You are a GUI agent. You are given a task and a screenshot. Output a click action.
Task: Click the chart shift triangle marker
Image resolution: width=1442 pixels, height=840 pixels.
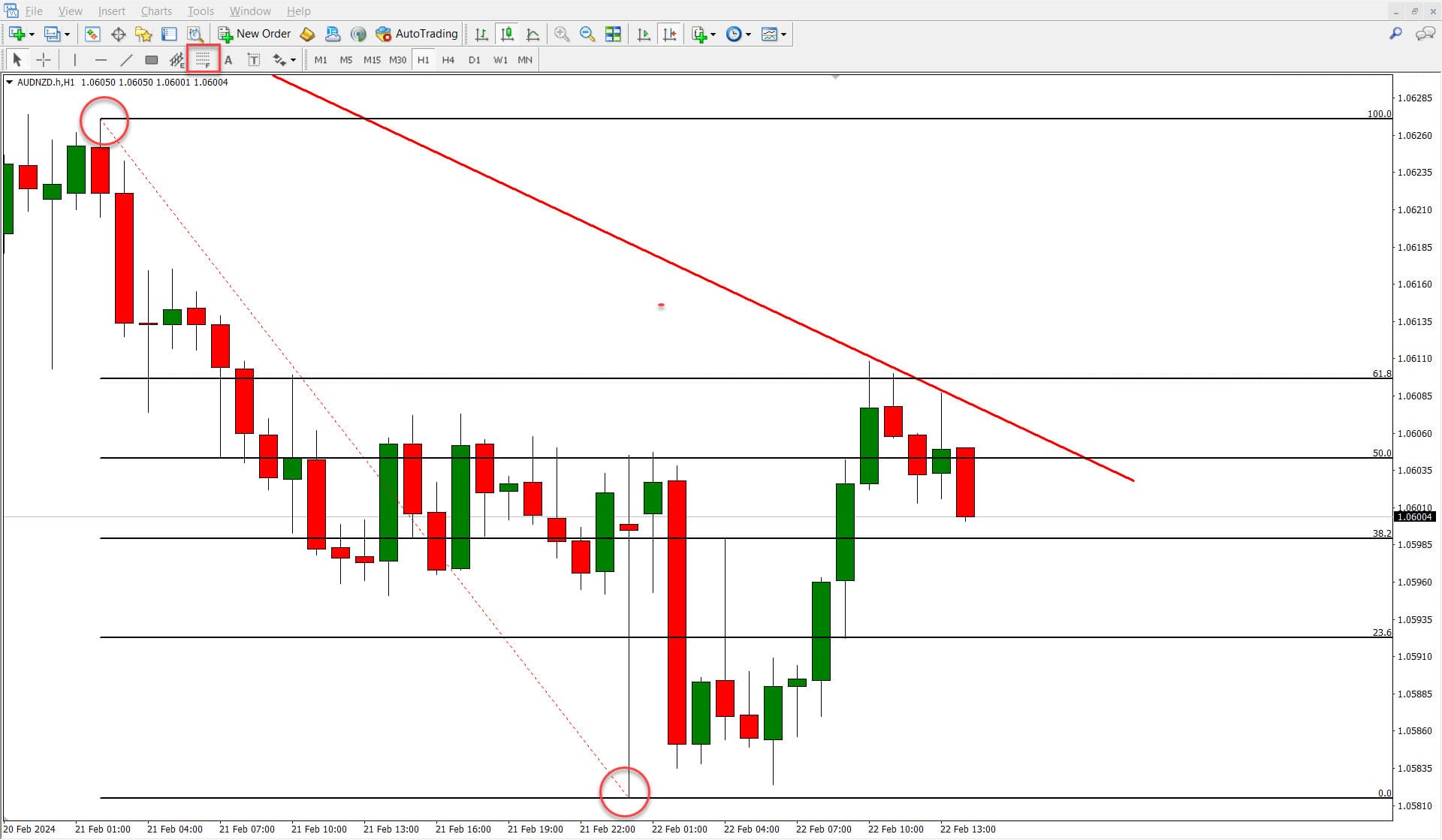tap(835, 77)
